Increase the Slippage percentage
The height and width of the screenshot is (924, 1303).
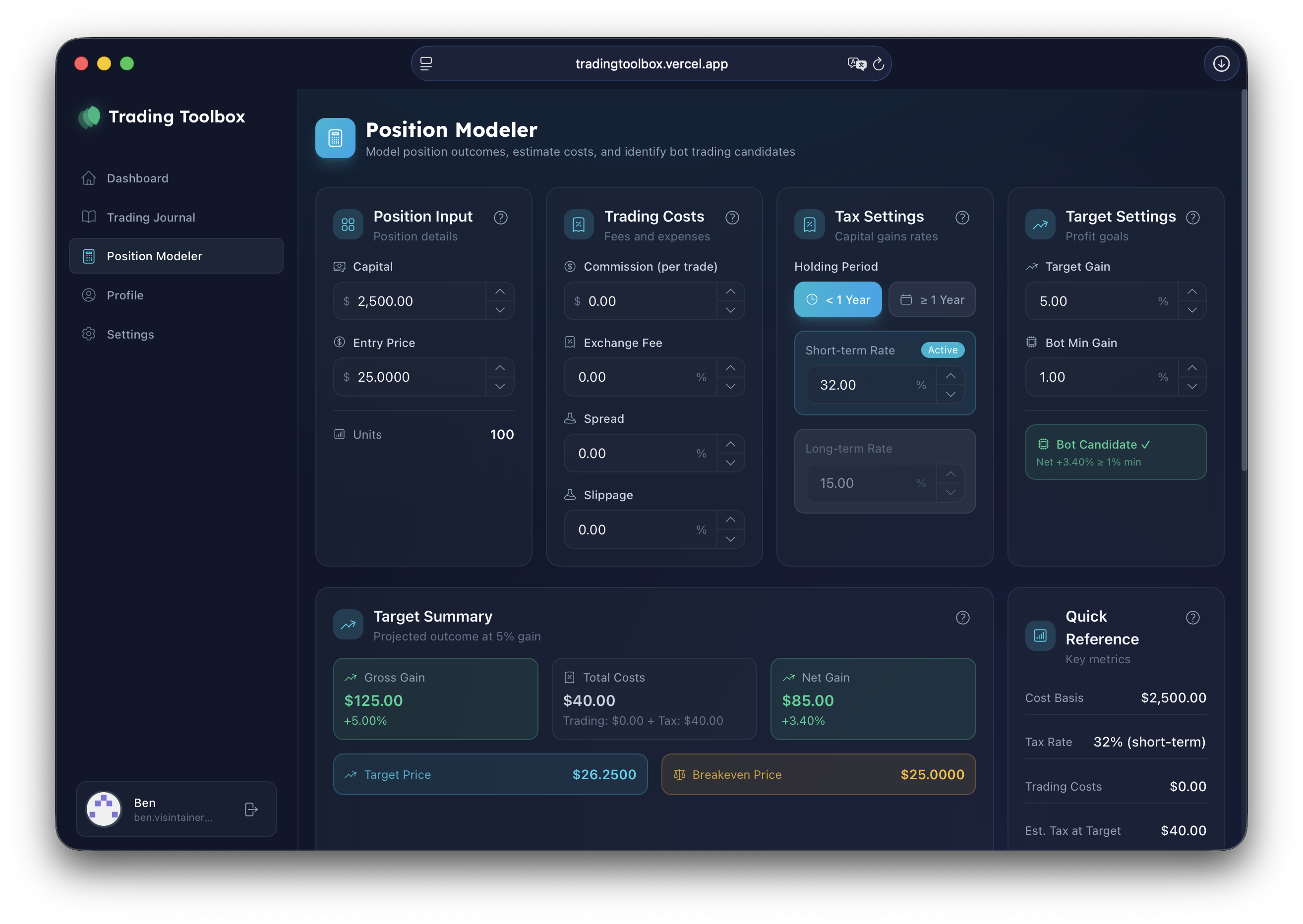[x=731, y=520]
